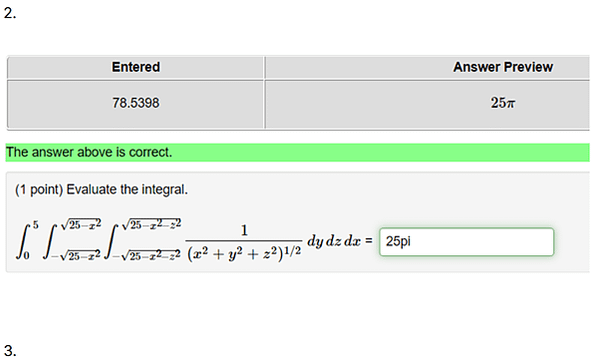
Task: Click the inner integral's upper limit √(25−x²−z²)
Action: pyautogui.click(x=151, y=224)
